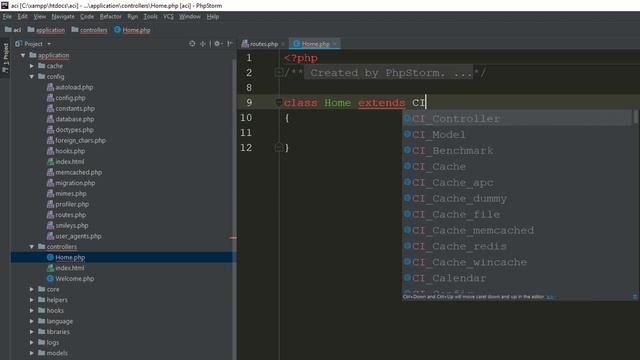
Task: Select CI_Cache_file suggestion
Action: pos(517,214)
